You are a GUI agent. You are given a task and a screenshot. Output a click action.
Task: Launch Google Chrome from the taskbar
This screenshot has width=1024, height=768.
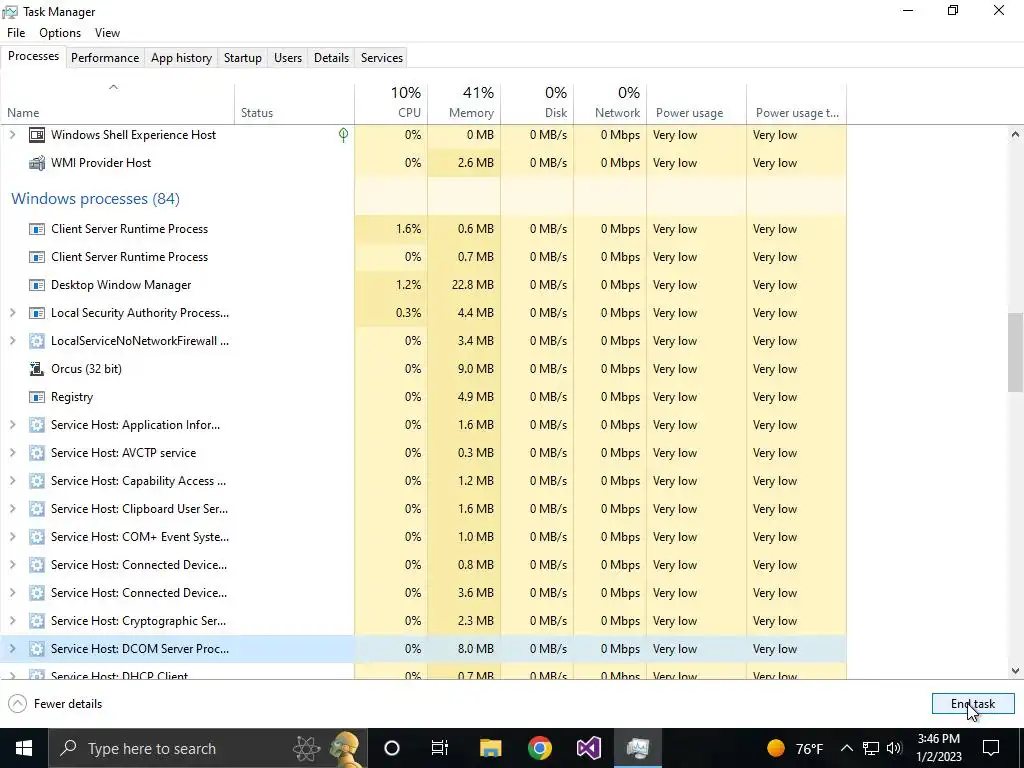(539, 748)
